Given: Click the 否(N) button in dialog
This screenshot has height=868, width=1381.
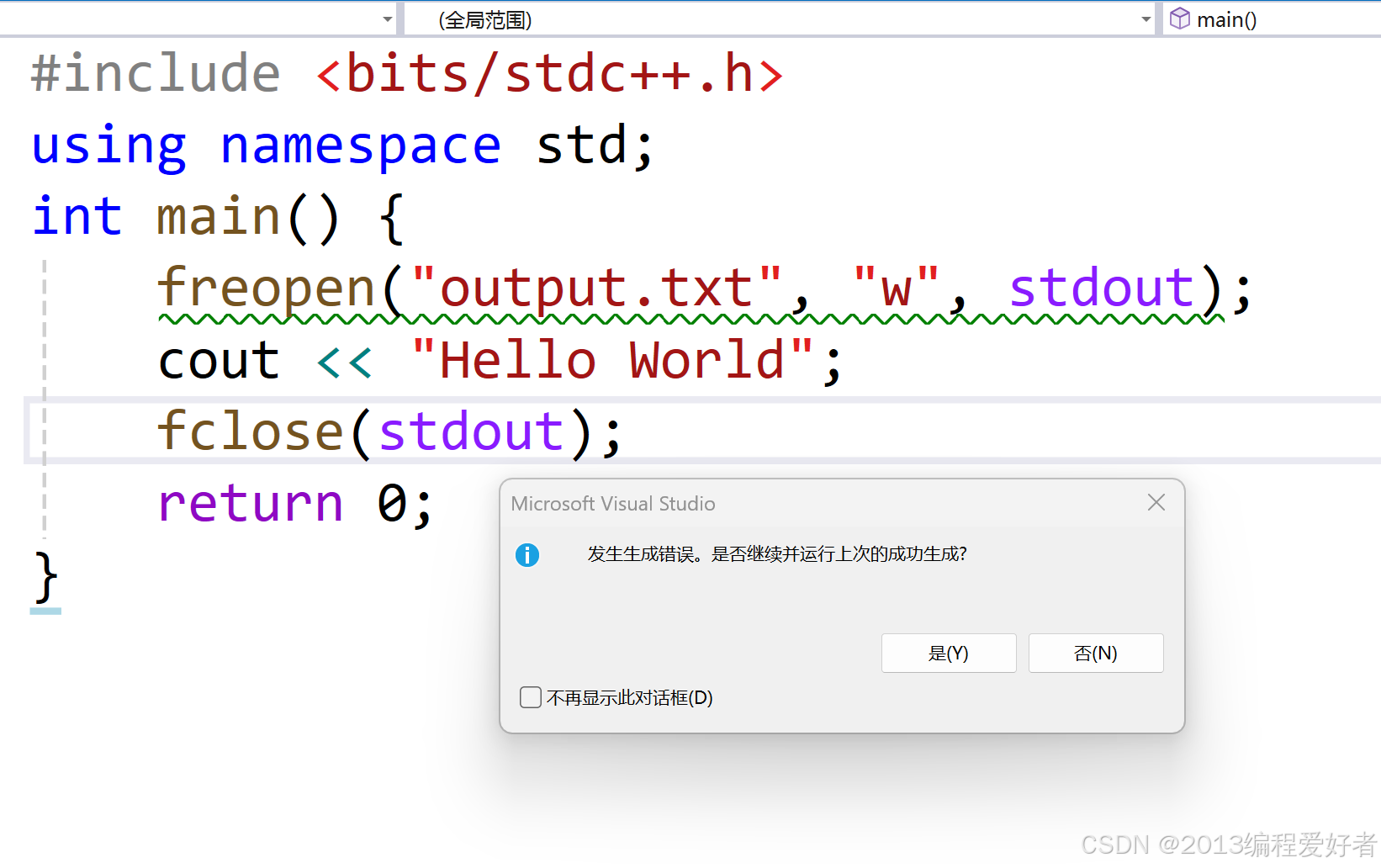Looking at the screenshot, I should click(1096, 654).
